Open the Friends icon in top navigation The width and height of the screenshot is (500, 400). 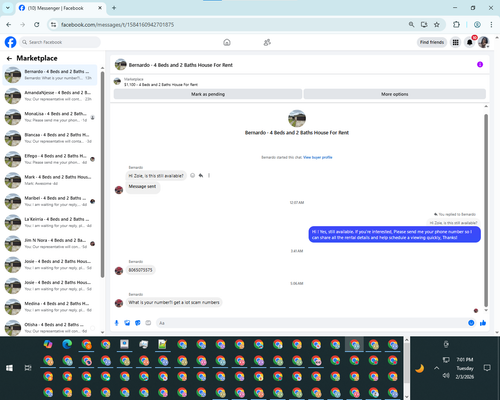tap(267, 42)
